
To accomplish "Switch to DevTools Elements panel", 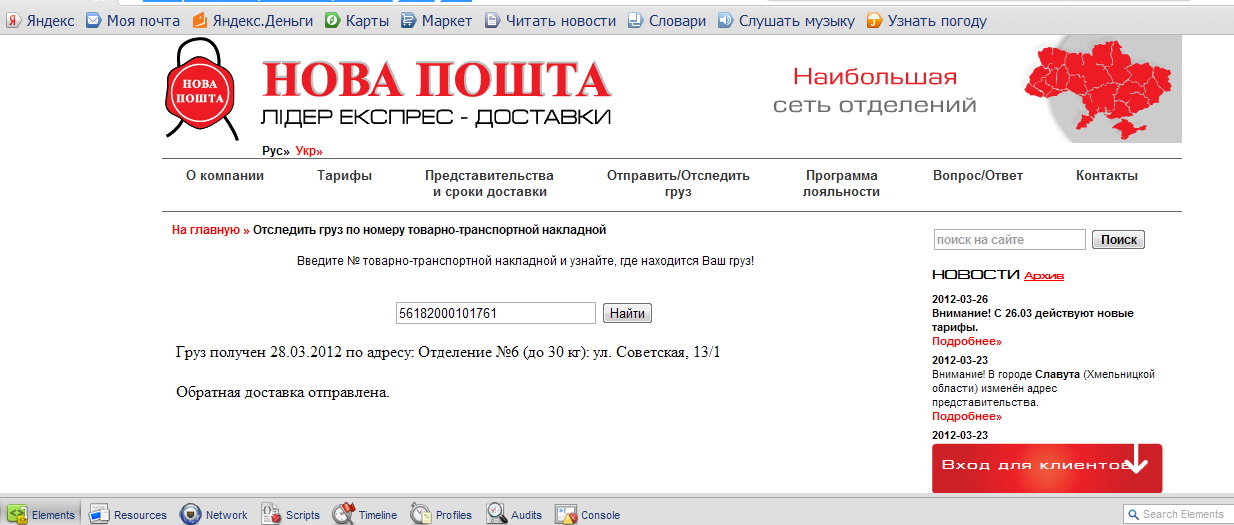I will 42,514.
